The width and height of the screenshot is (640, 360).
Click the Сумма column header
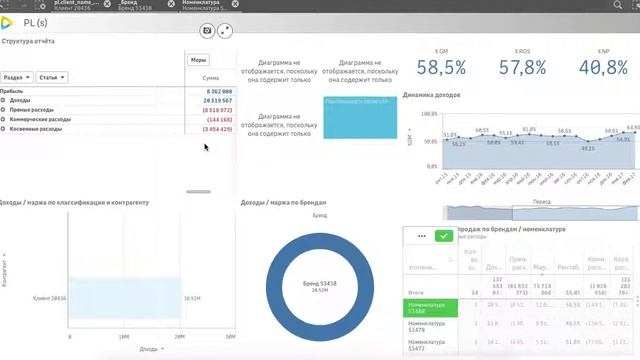211,78
